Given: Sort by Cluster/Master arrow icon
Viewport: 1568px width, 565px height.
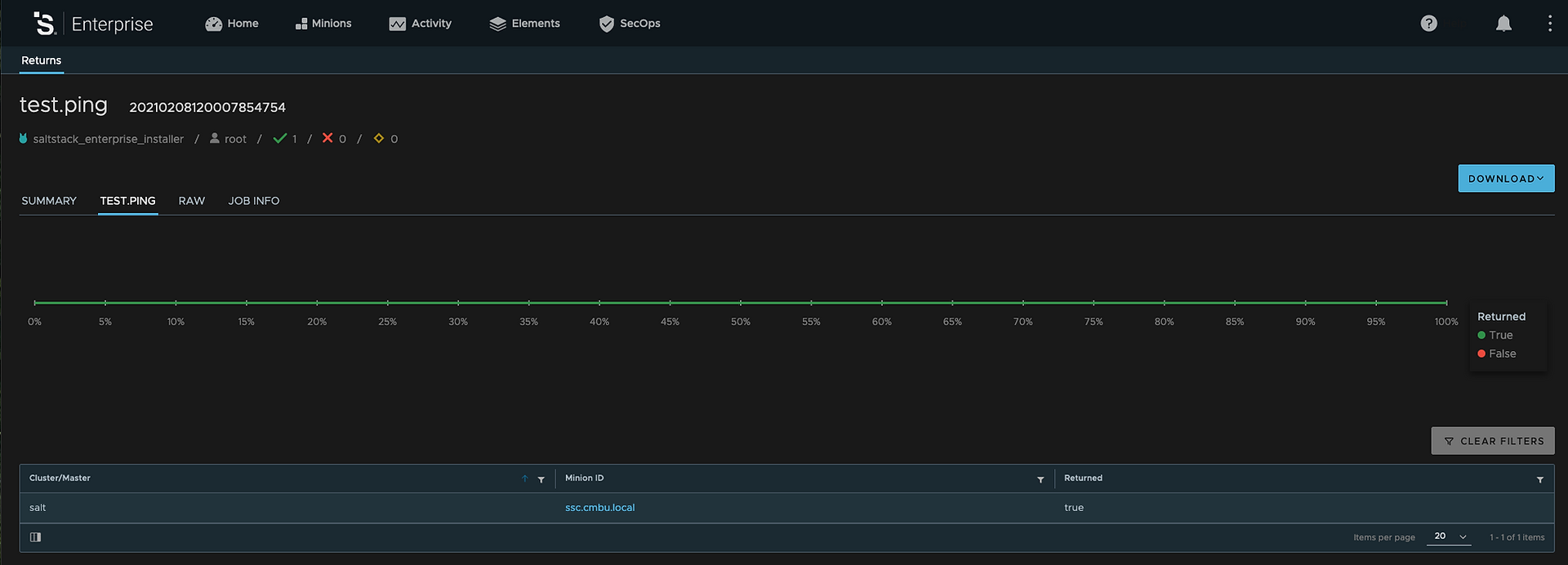Looking at the screenshot, I should pos(524,479).
